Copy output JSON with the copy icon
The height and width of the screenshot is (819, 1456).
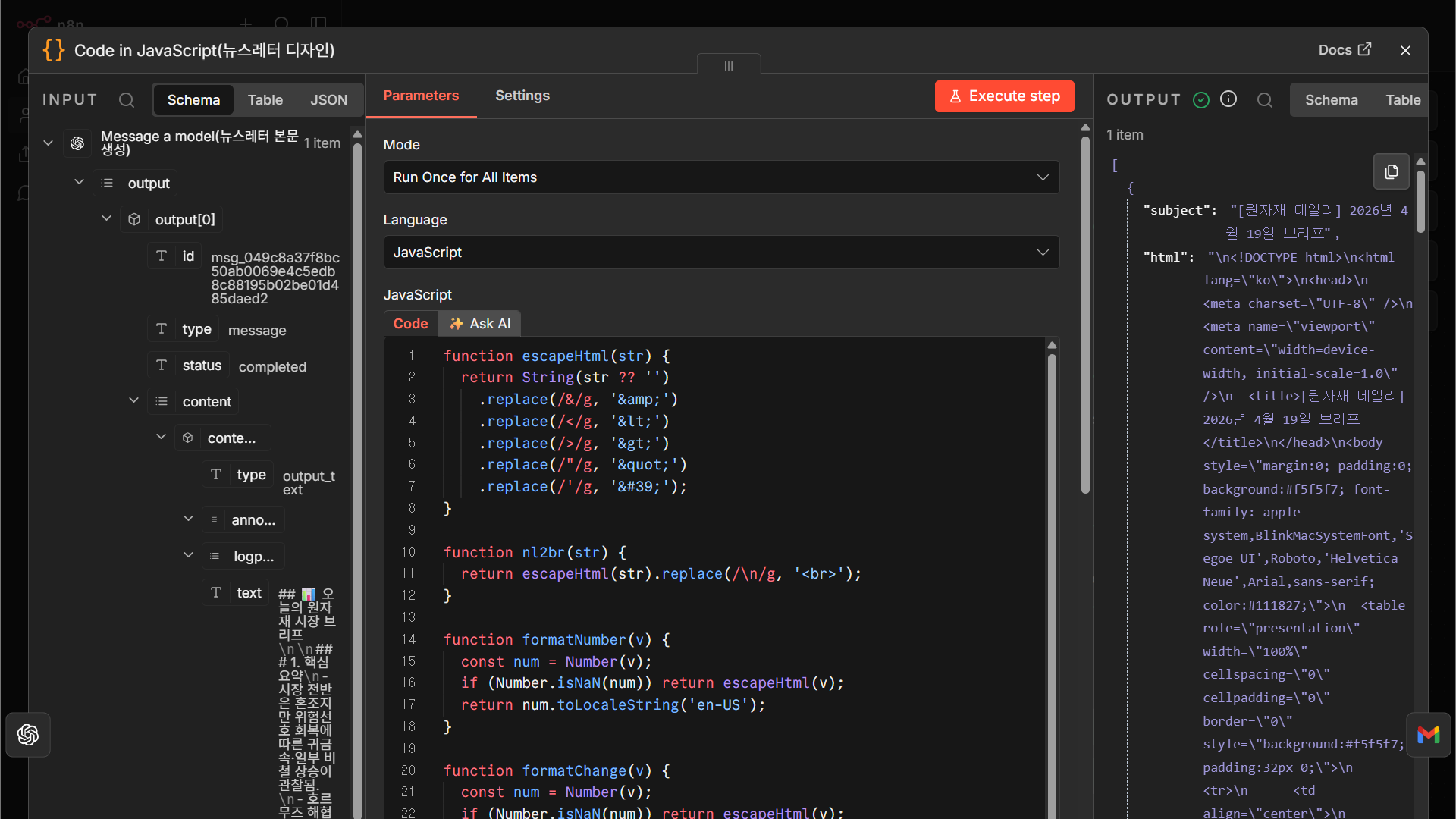pos(1392,171)
